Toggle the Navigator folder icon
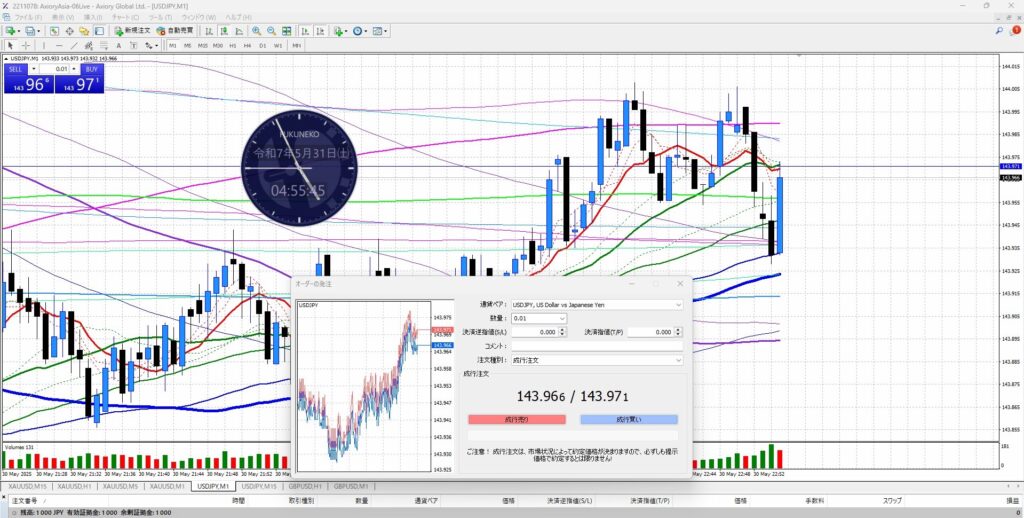The height and width of the screenshot is (518, 1024). [x=84, y=31]
